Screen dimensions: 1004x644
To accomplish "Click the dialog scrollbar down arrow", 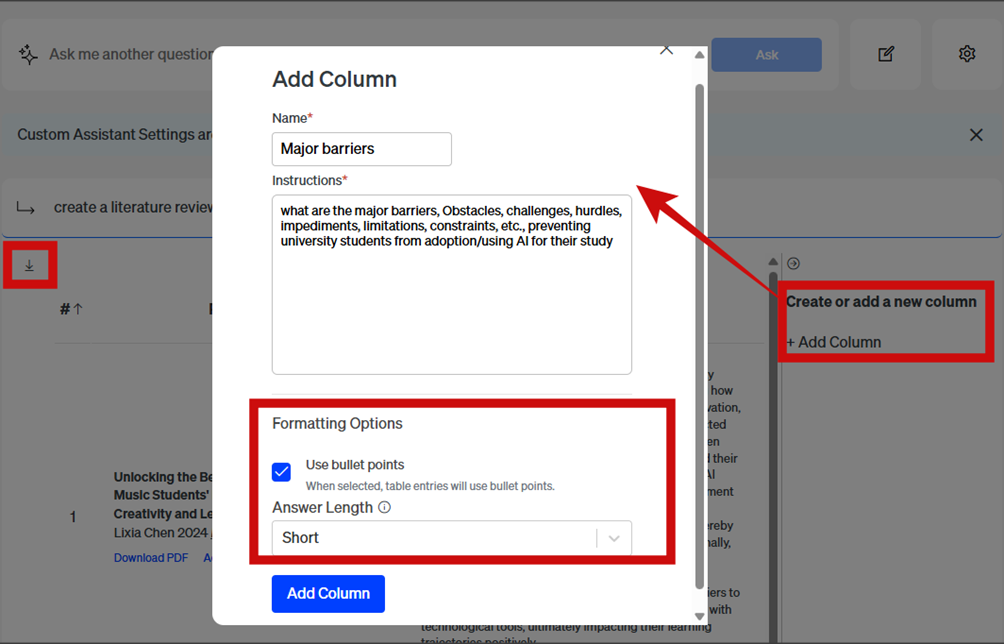I will tap(699, 616).
